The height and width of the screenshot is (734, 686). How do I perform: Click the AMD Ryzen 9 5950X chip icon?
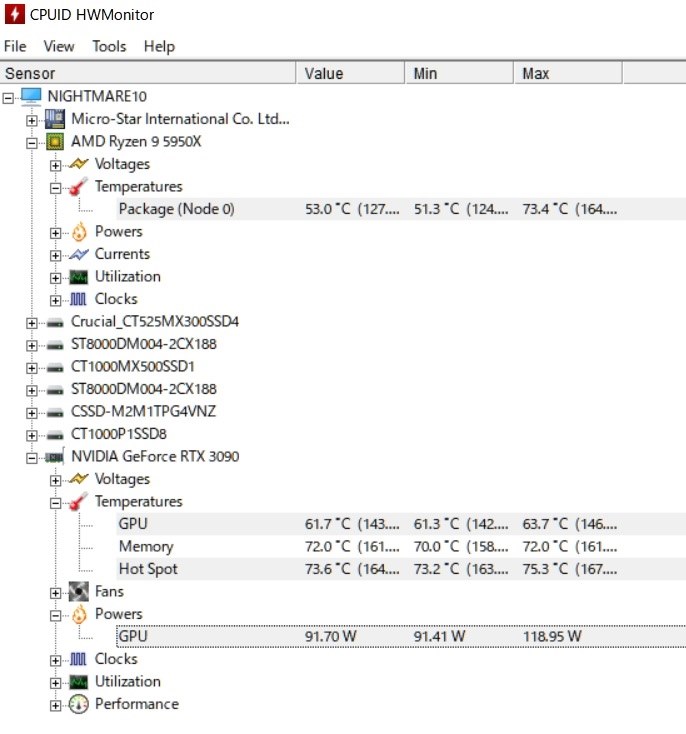[55, 141]
